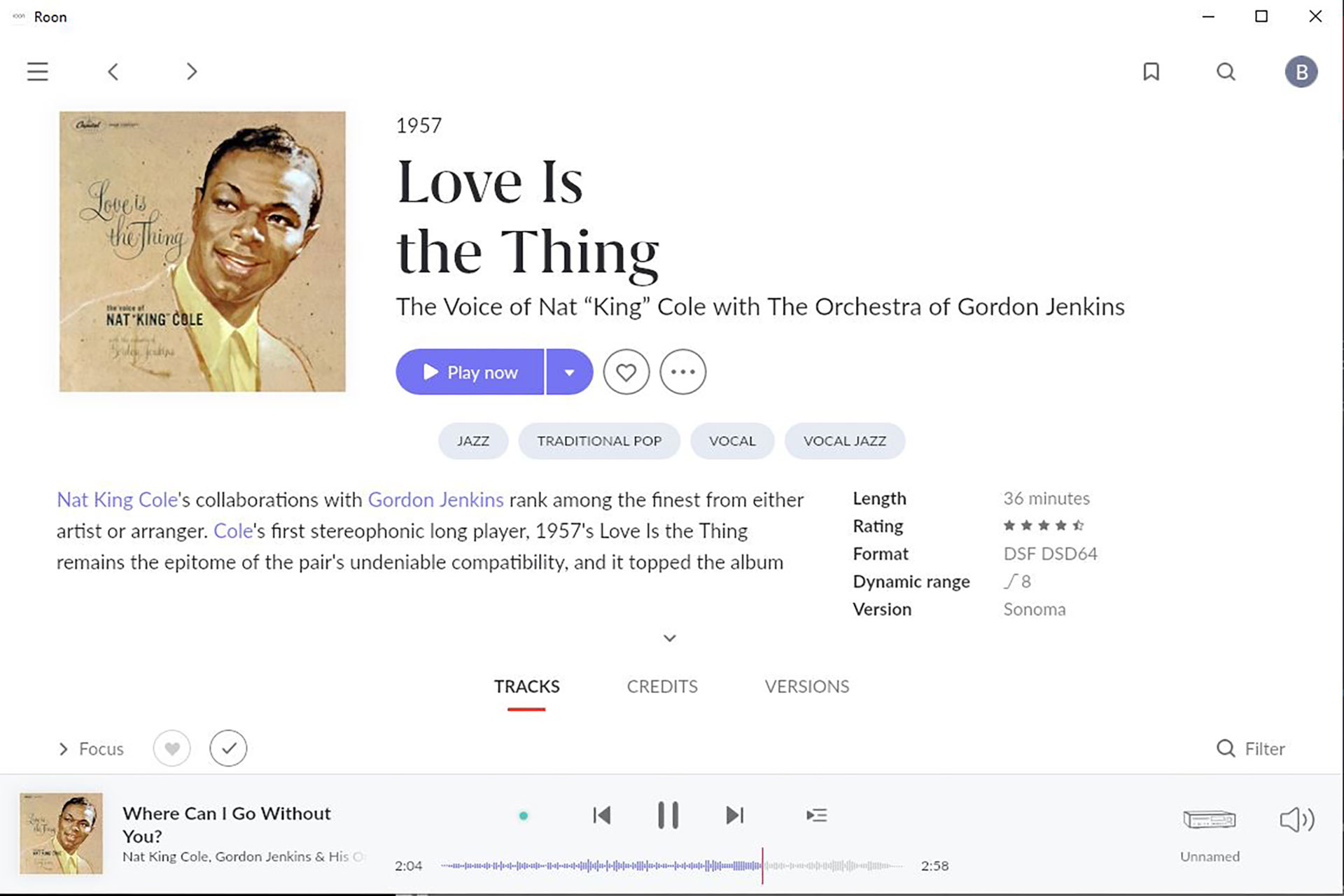Switch to the Versions tab
This screenshot has height=896, width=1344.
click(x=806, y=687)
